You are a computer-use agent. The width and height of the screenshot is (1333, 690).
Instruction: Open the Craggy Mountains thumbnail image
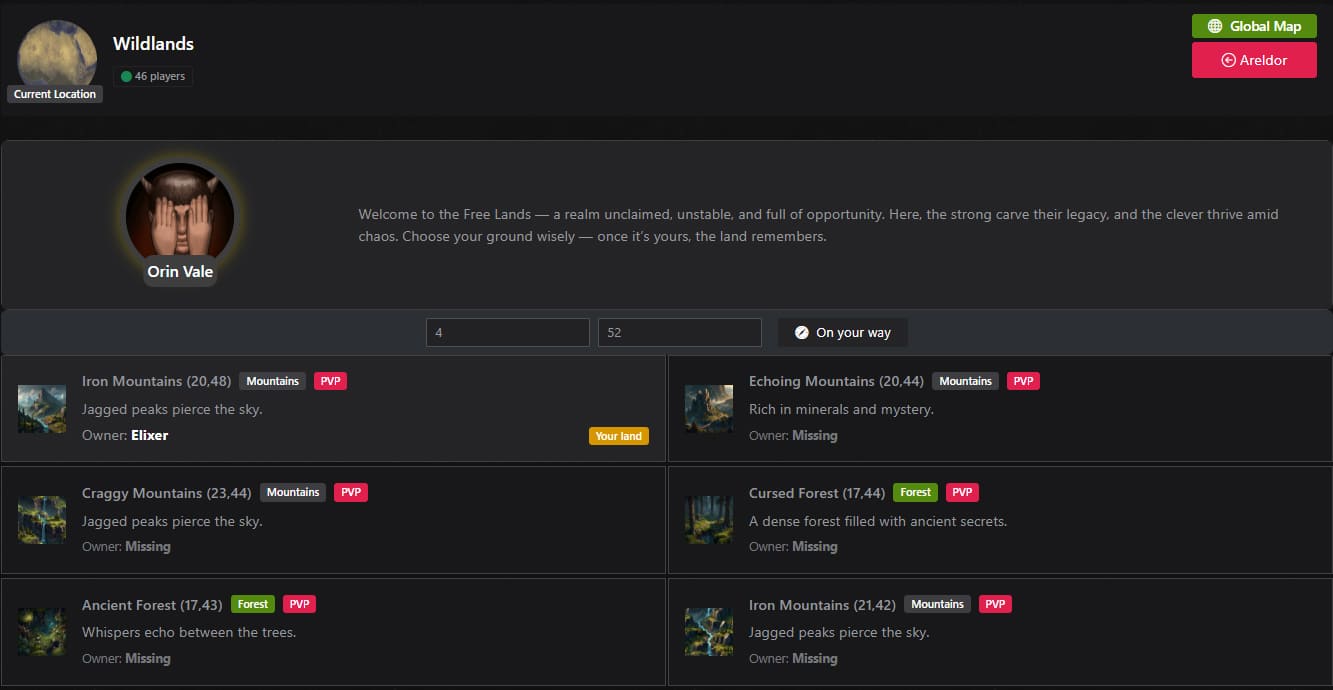coord(42,520)
